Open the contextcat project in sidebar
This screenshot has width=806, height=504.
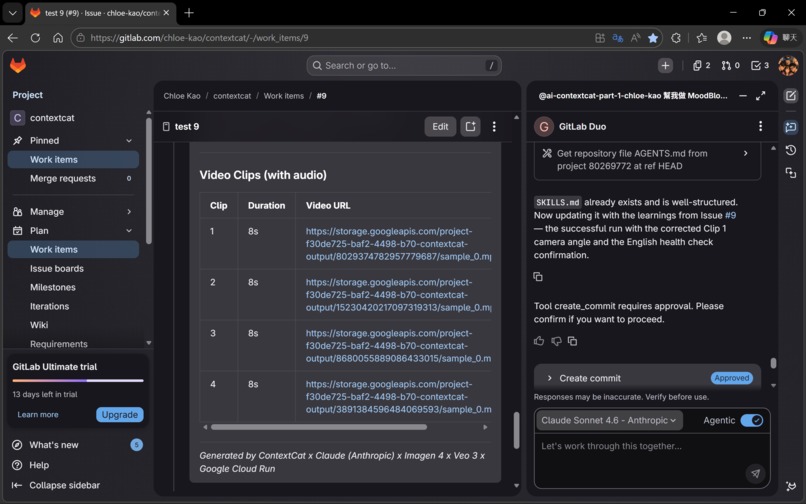coord(73,118)
